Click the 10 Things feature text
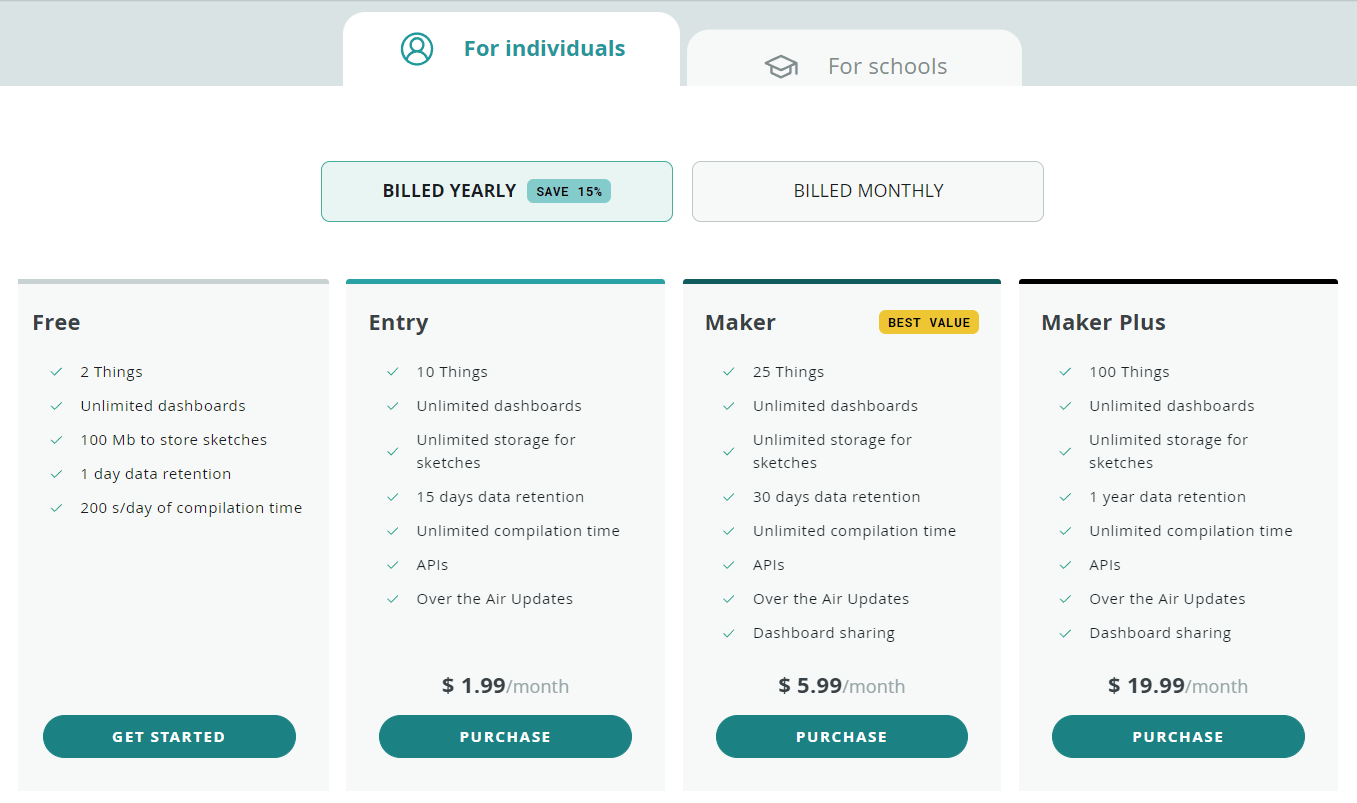This screenshot has width=1357, height=803. coord(452,372)
